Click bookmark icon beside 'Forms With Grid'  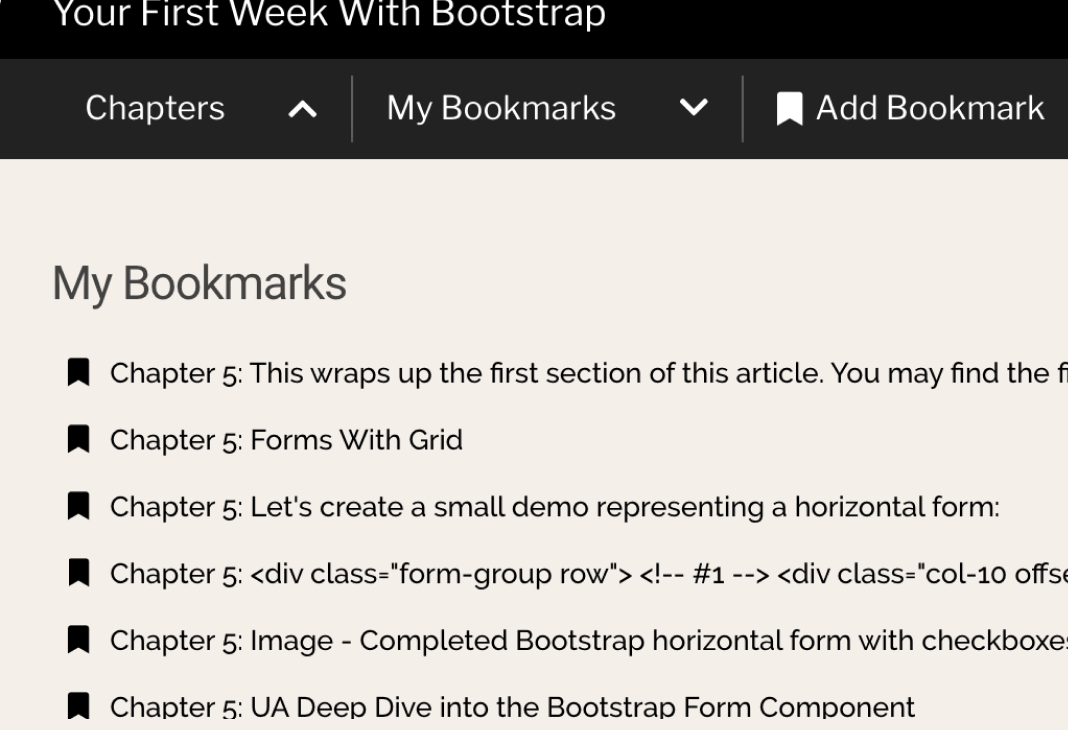78,440
